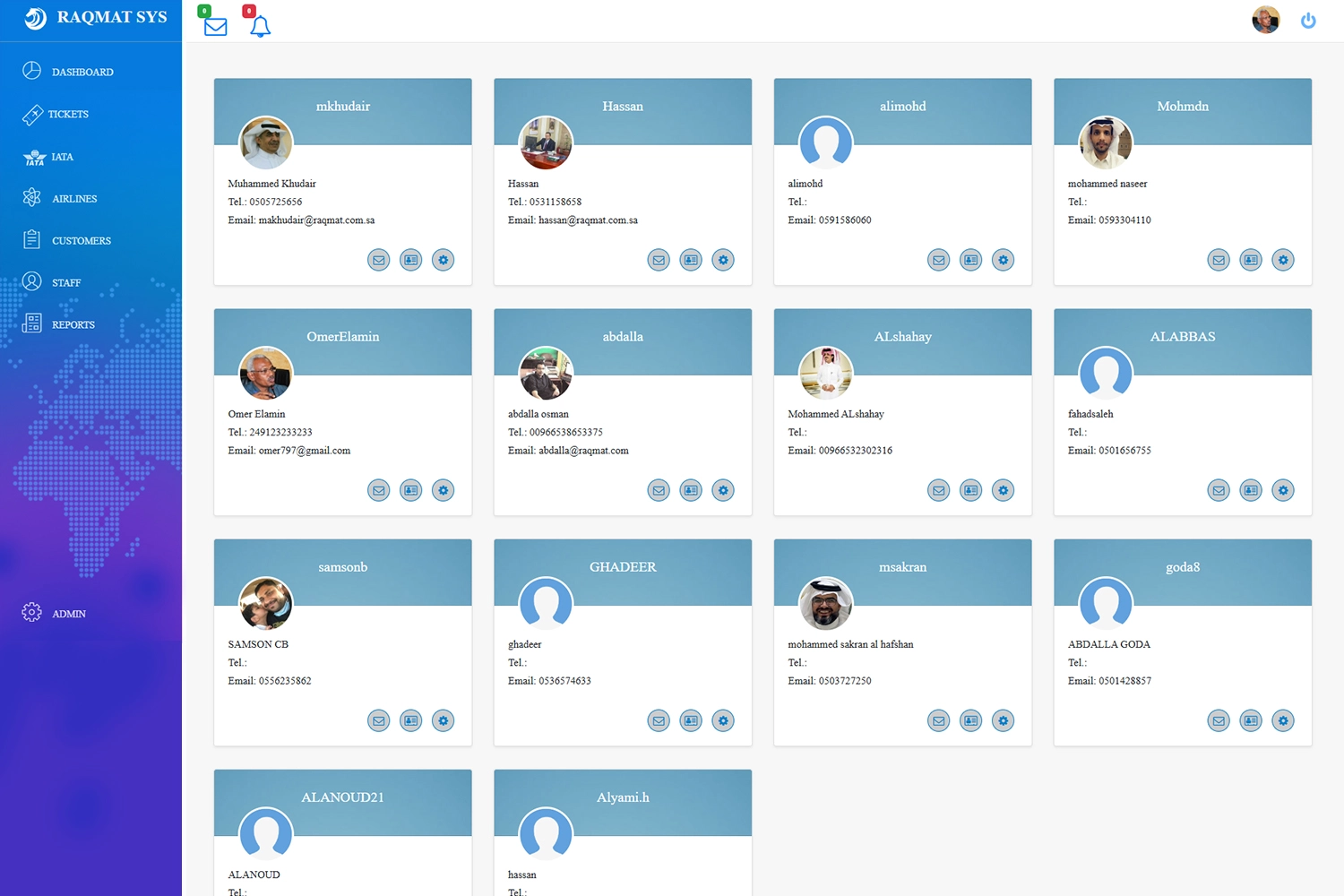Click the gear icon on GHADEER card
Viewport: 1344px width, 896px height.
click(x=723, y=720)
